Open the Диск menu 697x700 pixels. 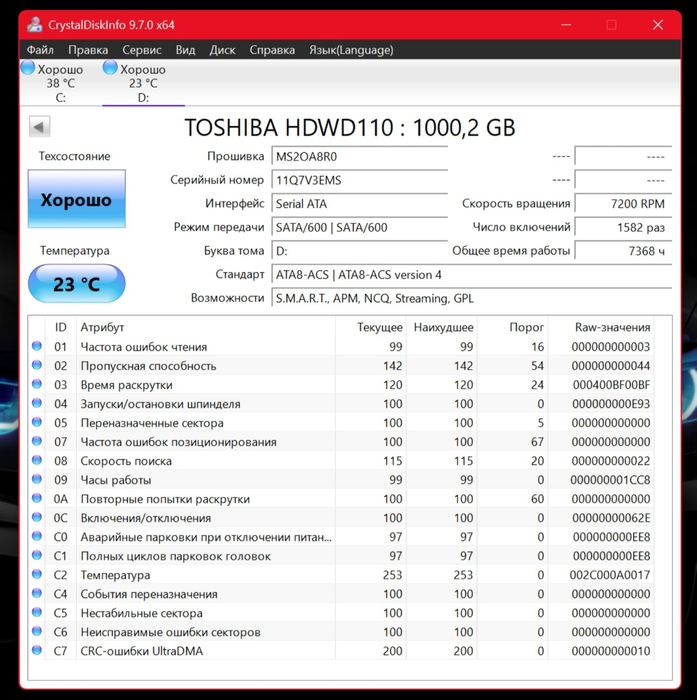click(222, 50)
